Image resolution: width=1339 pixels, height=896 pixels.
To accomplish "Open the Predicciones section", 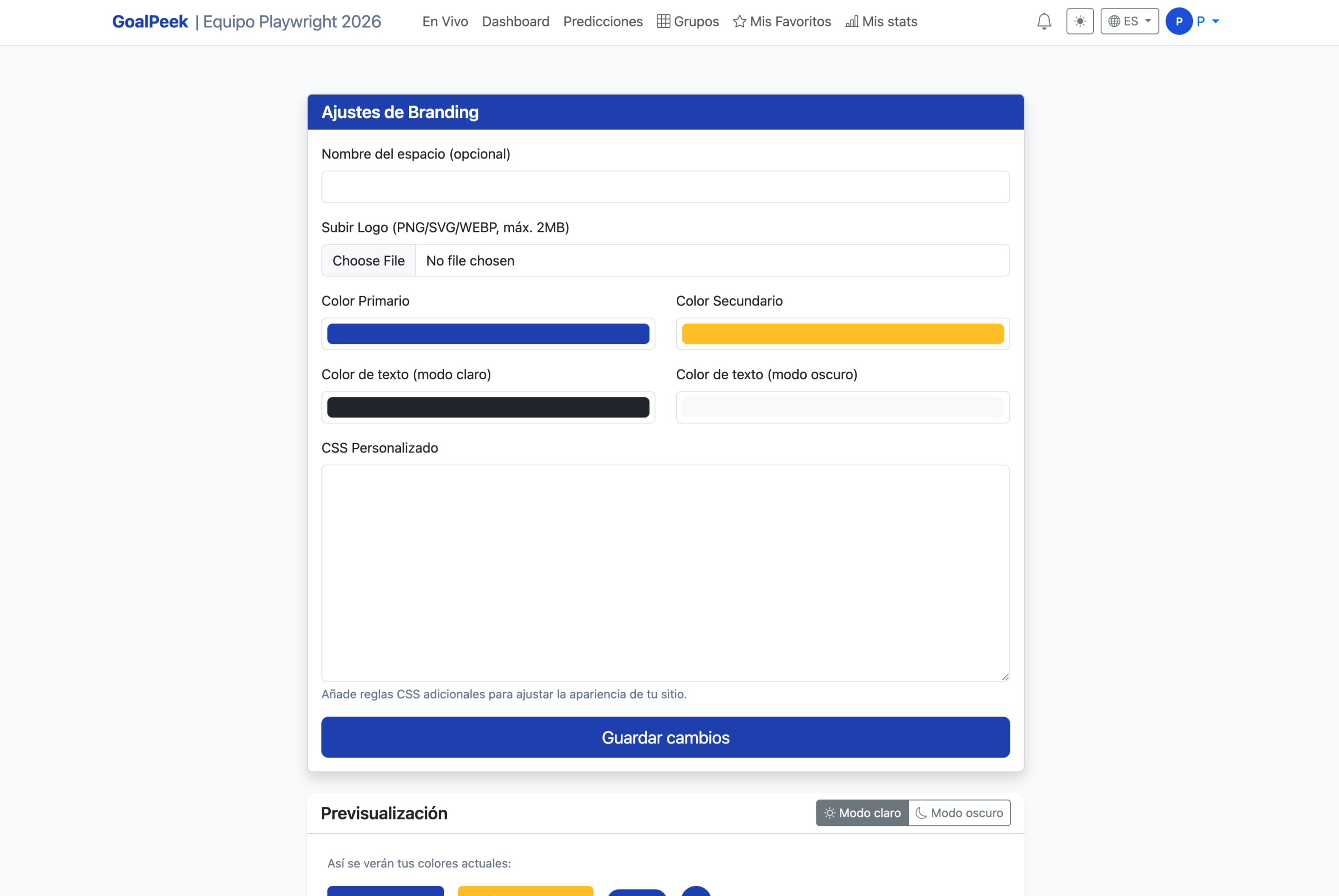I will tap(603, 21).
